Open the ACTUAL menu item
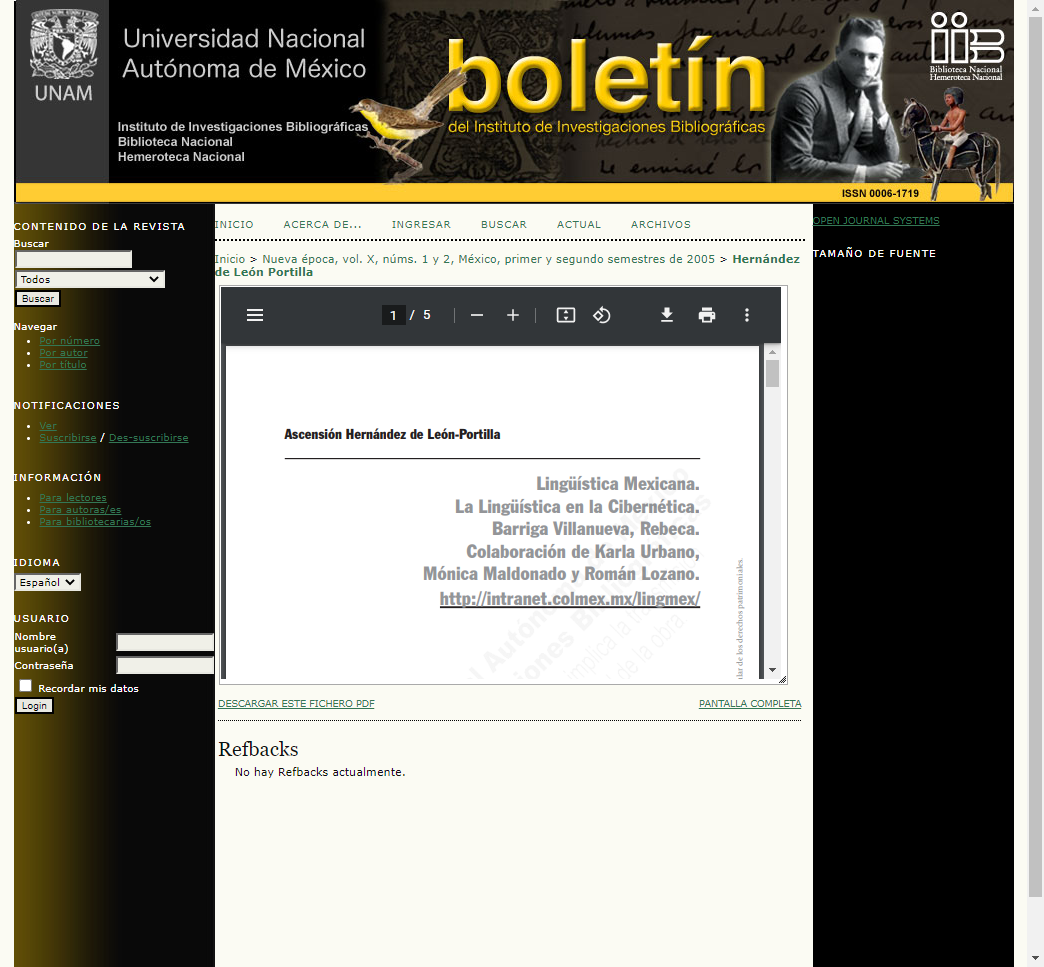The width and height of the screenshot is (1044, 967). point(579,224)
